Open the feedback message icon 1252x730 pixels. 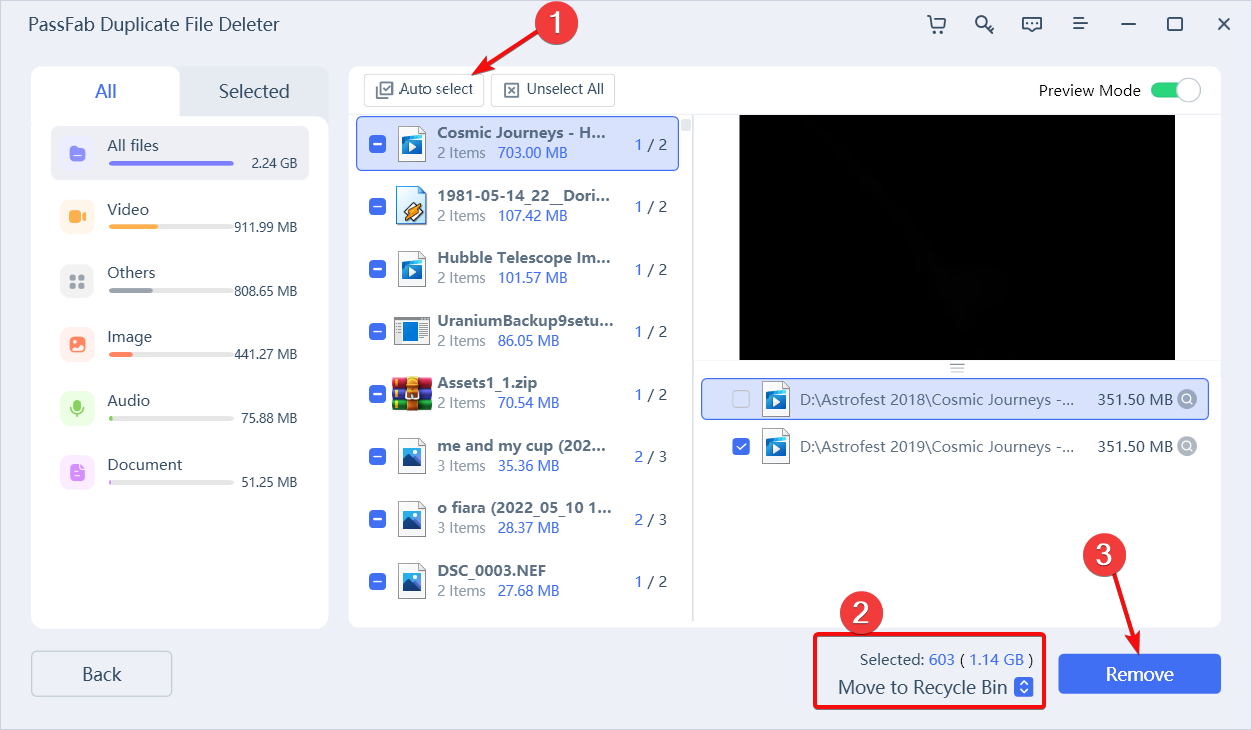(1032, 24)
